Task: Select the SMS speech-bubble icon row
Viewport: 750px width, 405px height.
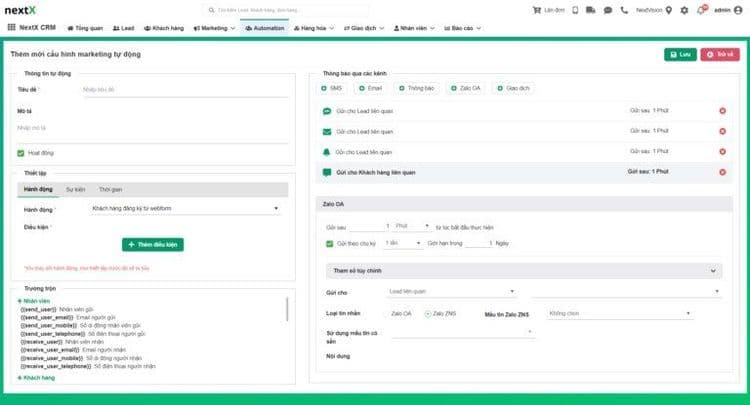Action: tap(327, 111)
